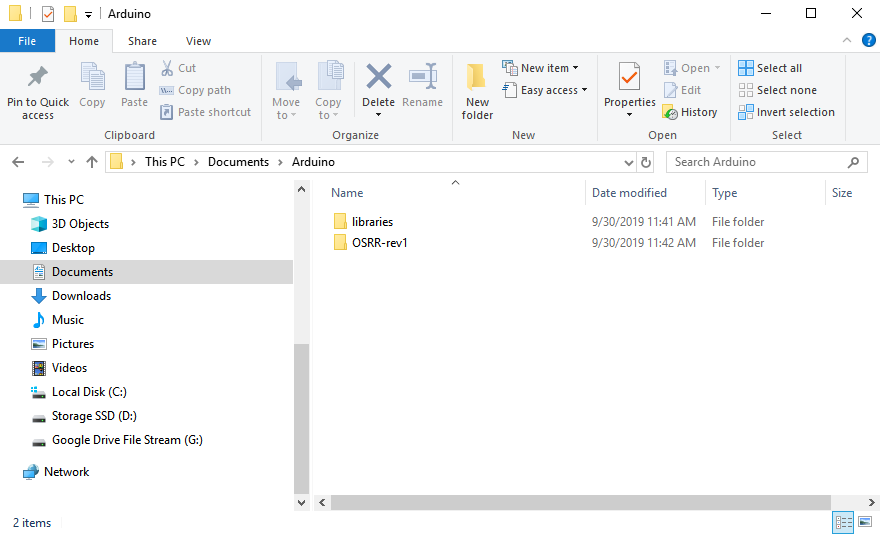The width and height of the screenshot is (880, 534).
Task: Click the Edit button in Open group
Action: pyautogui.click(x=682, y=90)
